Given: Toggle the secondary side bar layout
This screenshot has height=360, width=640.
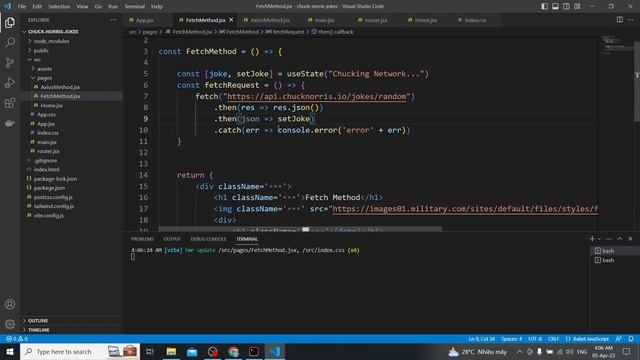Looking at the screenshot, I should pos(566,6).
